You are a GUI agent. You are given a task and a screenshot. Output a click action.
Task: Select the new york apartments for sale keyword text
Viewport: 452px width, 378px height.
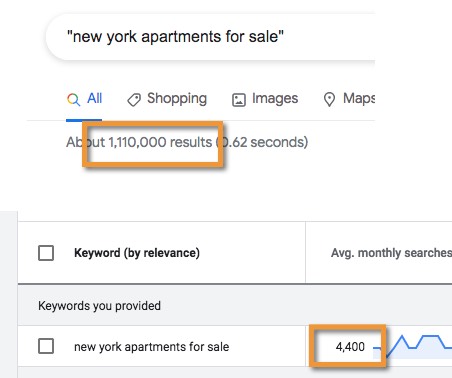click(x=152, y=347)
